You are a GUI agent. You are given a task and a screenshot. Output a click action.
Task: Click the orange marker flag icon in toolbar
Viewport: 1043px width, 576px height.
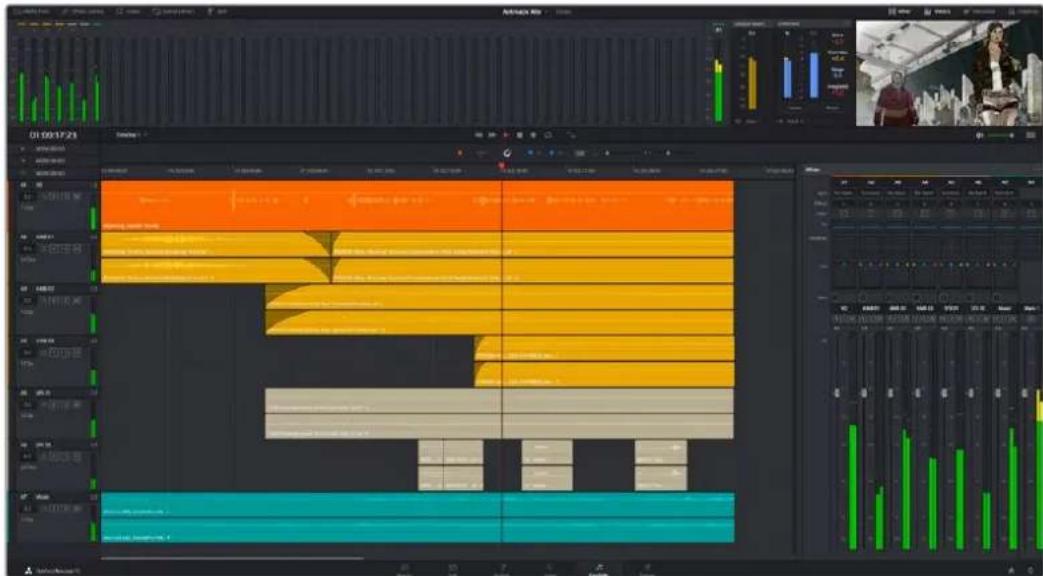click(x=460, y=153)
